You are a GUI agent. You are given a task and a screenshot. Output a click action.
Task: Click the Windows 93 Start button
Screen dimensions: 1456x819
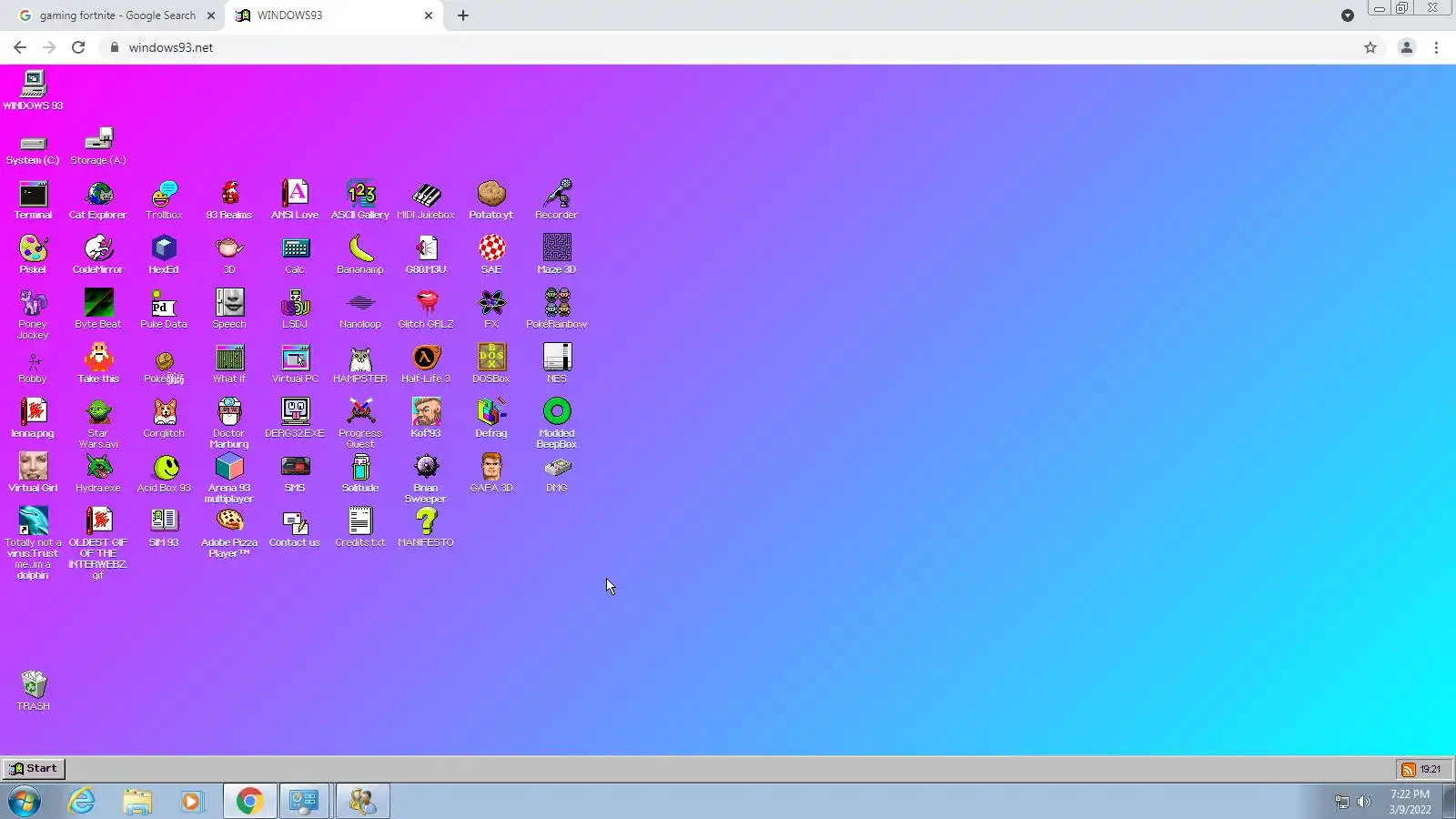(34, 769)
